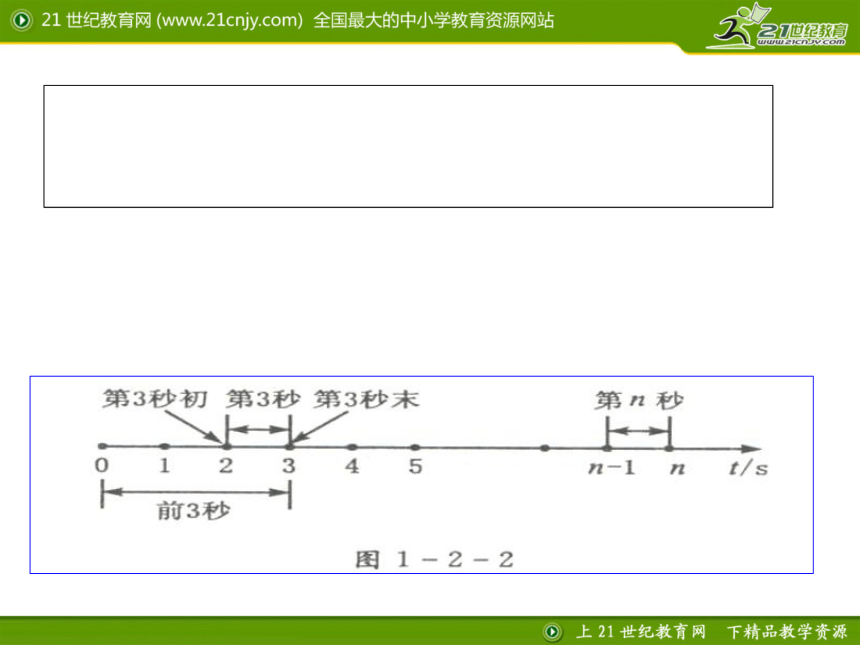The height and width of the screenshot is (645, 860).
Task: Click the 21世纪教育 logo in the top right
Action: [x=777, y=27]
